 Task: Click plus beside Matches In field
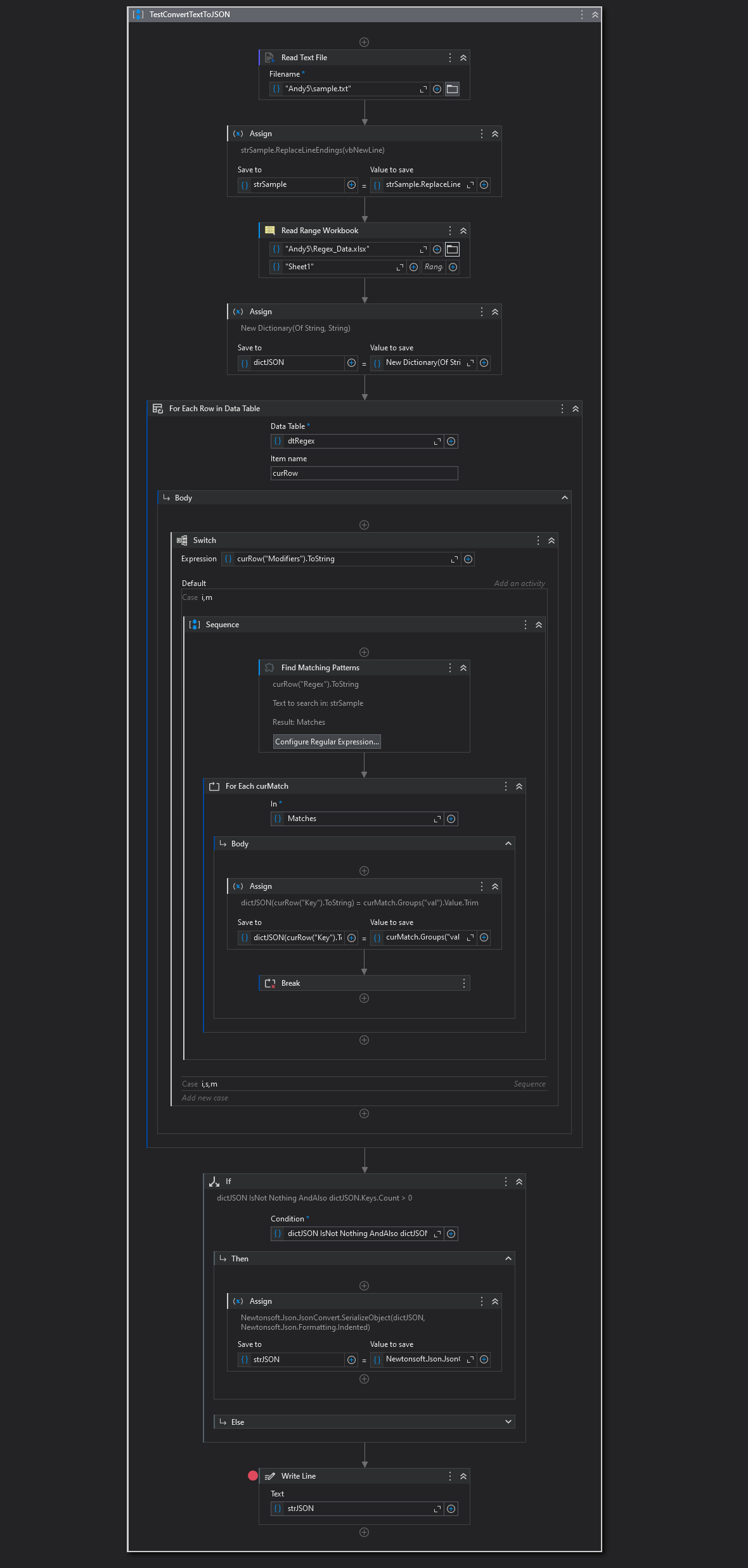tap(451, 819)
